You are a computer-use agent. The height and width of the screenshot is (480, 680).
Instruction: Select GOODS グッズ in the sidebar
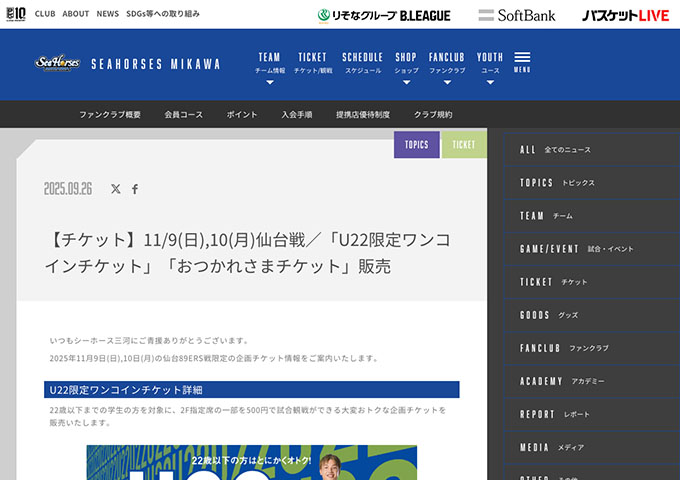click(x=592, y=315)
